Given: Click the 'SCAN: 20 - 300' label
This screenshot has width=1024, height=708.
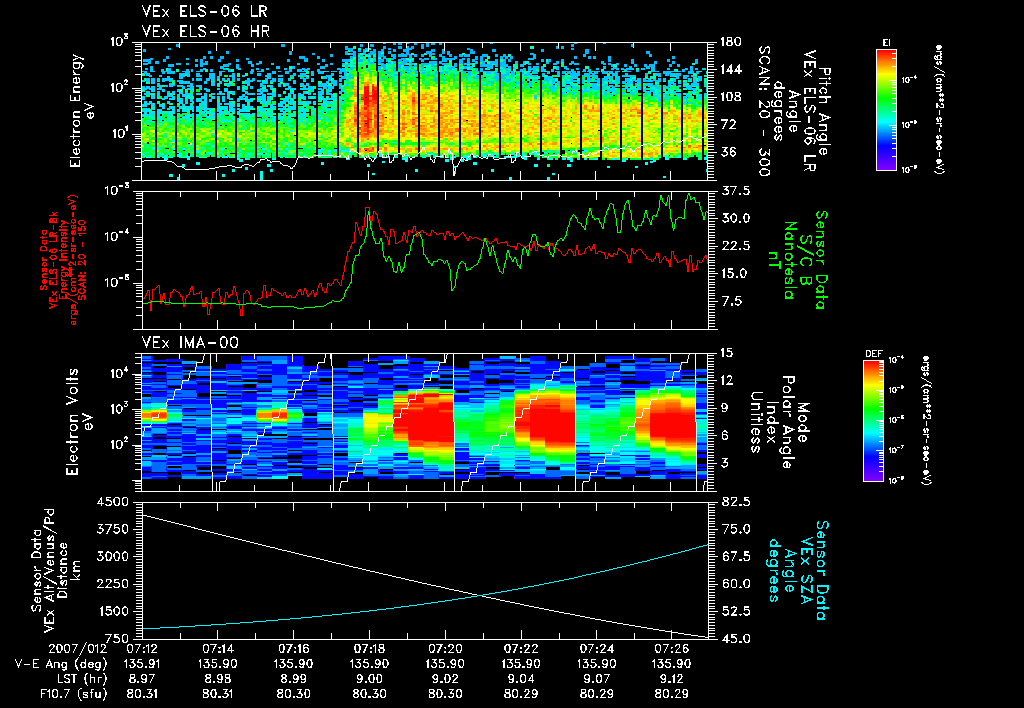Looking at the screenshot, I should click(764, 111).
